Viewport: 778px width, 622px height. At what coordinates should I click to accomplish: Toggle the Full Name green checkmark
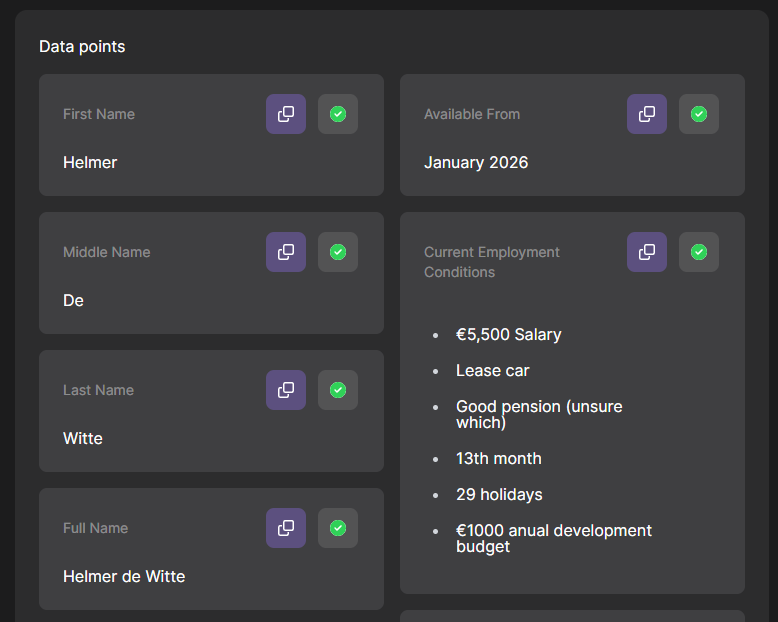(x=338, y=528)
